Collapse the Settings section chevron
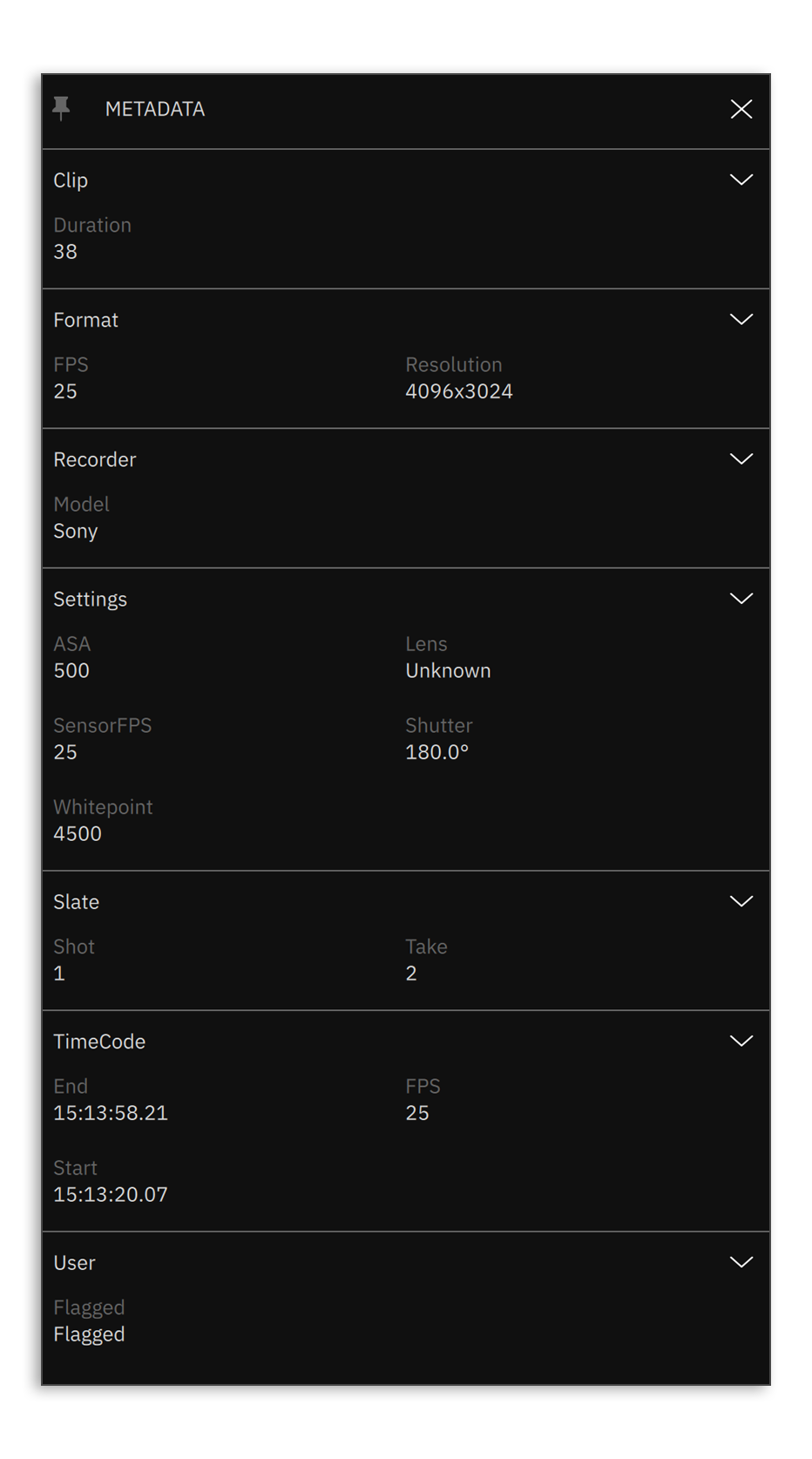Image resolution: width=812 pixels, height=1459 pixels. [741, 599]
